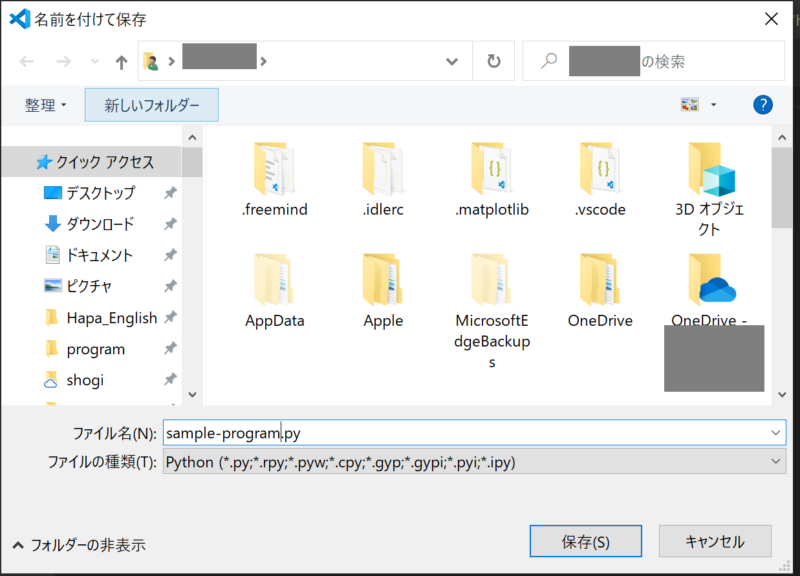Click the up-directory arrow button
Image resolution: width=800 pixels, height=576 pixels.
click(121, 62)
